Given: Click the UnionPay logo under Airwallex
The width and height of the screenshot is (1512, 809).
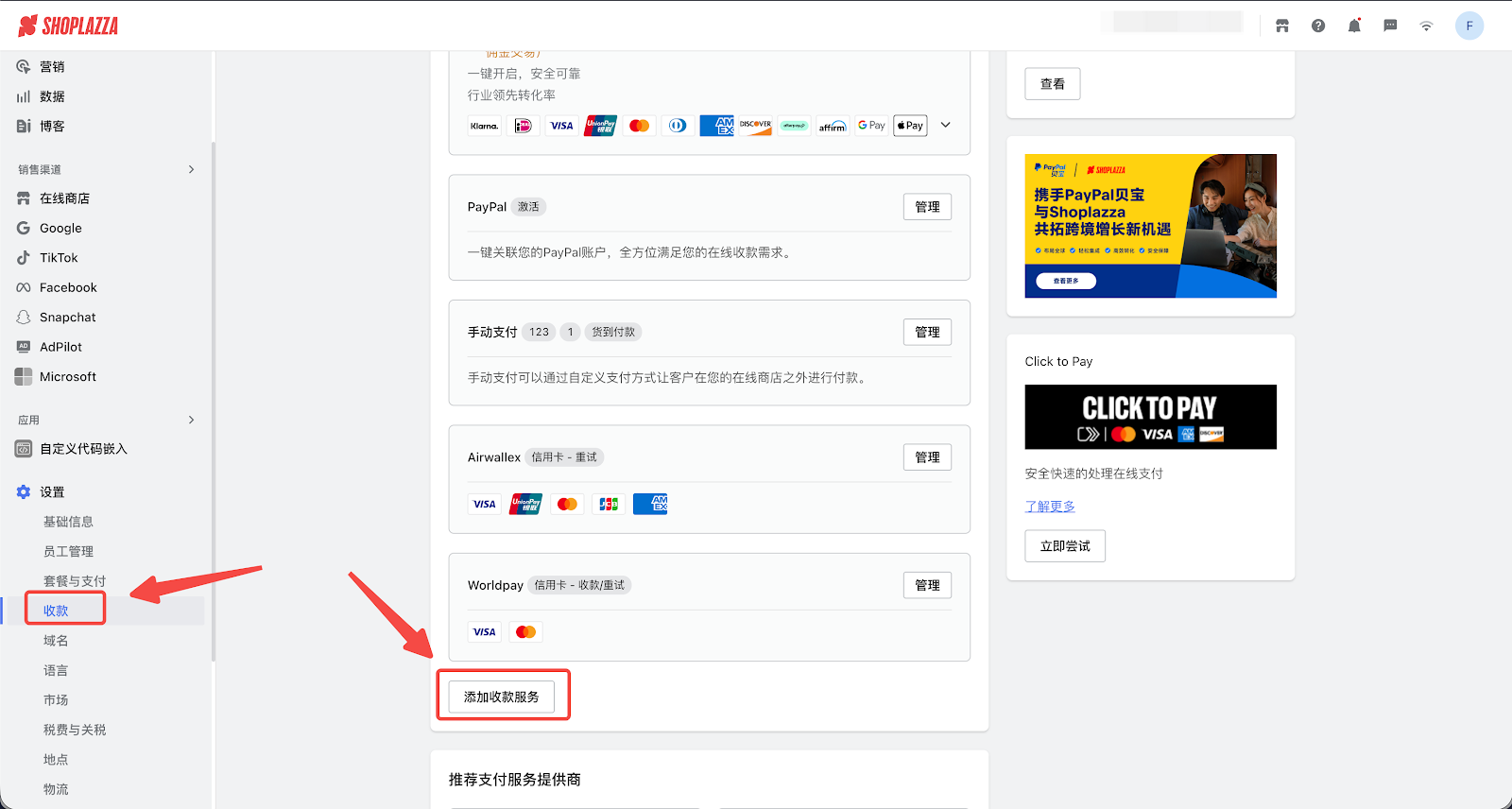Looking at the screenshot, I should (x=525, y=504).
